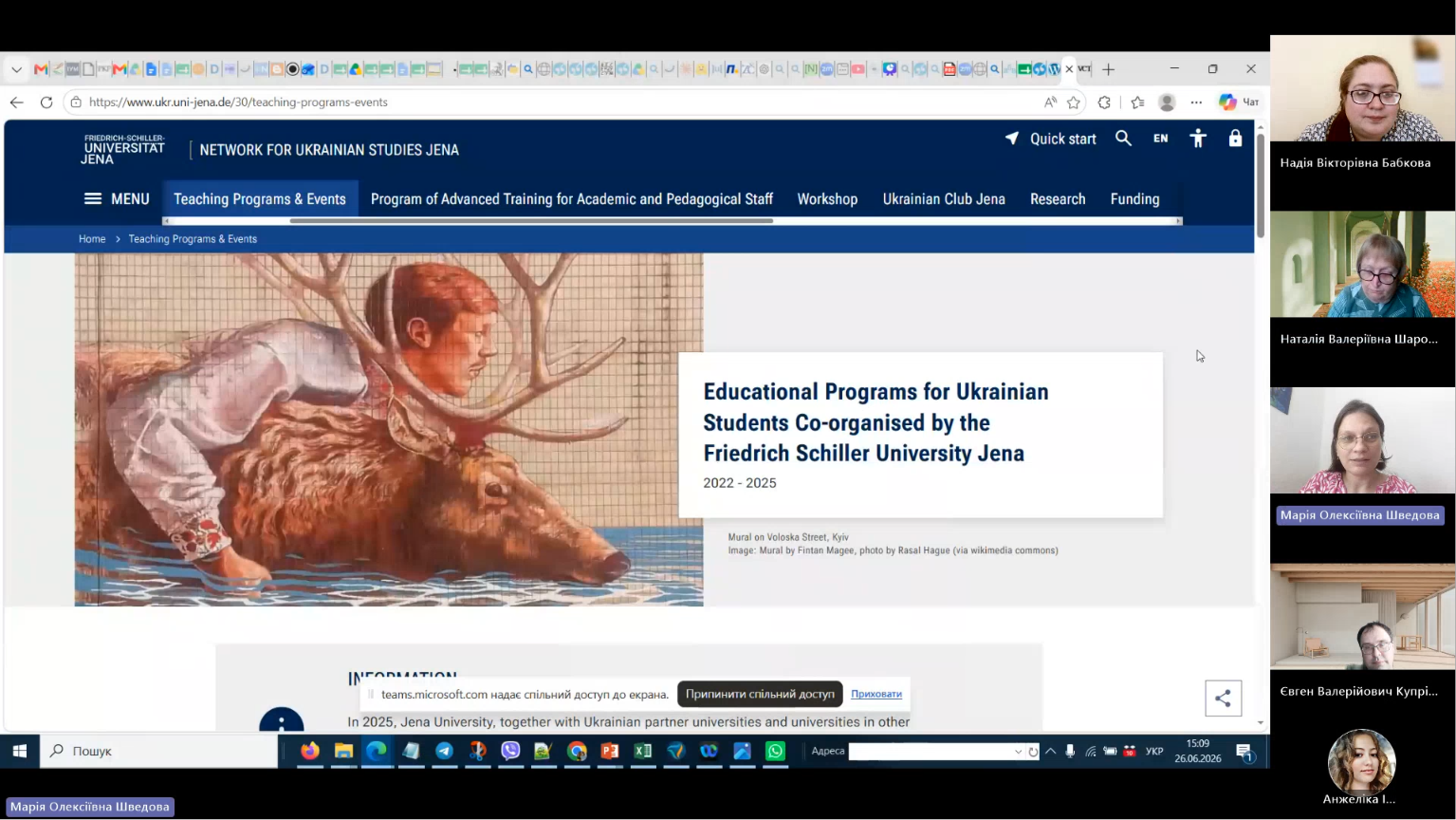Toggle the read aloud icon

[x=1050, y=102]
